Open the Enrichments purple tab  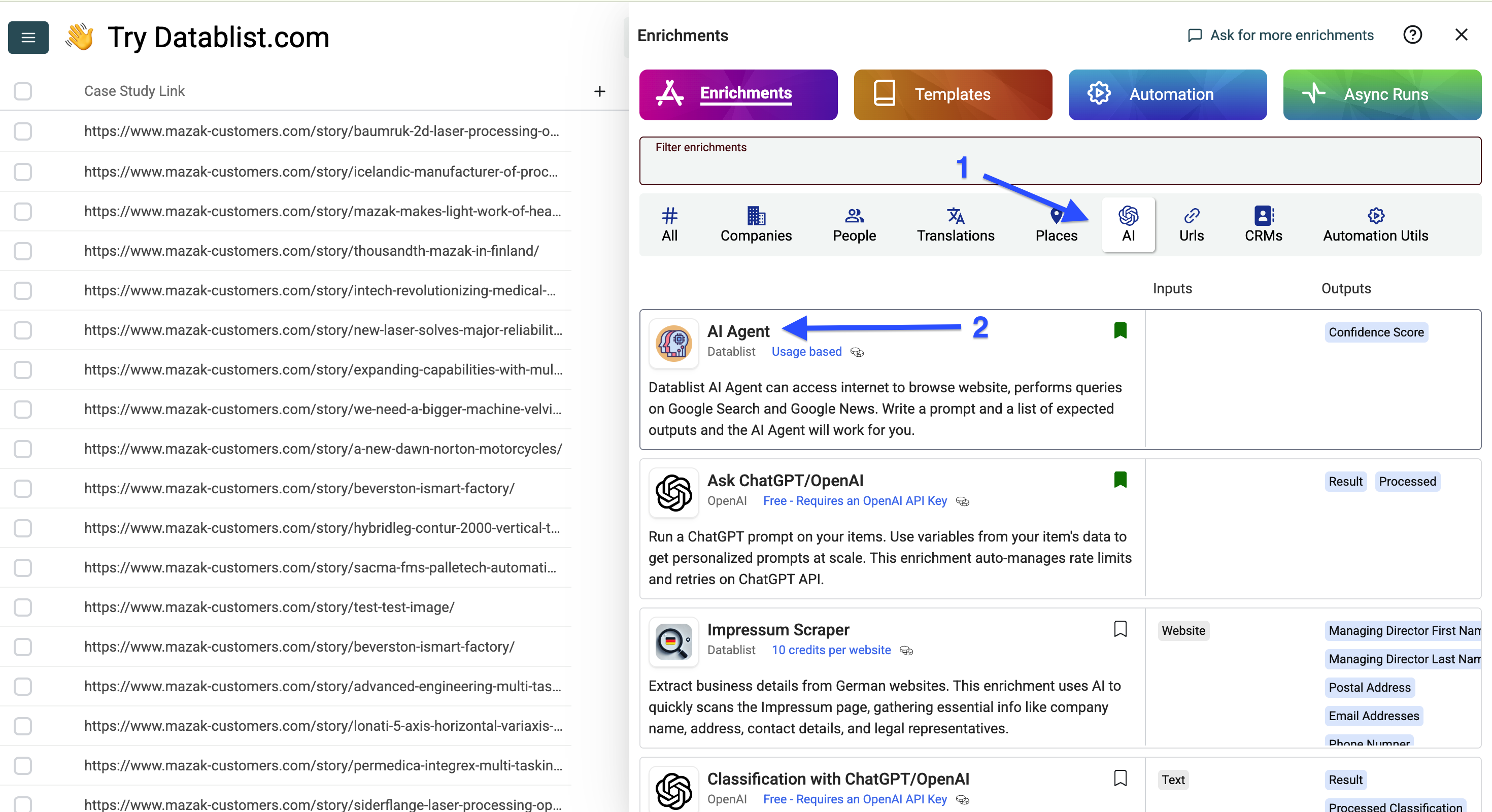tap(738, 95)
